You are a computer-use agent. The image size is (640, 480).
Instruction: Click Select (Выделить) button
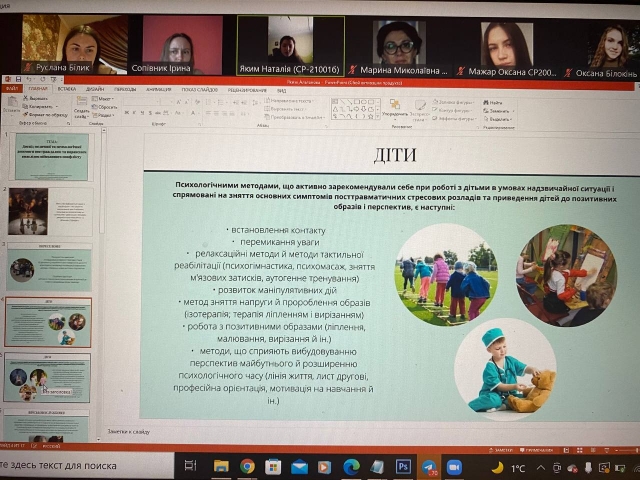(x=497, y=120)
